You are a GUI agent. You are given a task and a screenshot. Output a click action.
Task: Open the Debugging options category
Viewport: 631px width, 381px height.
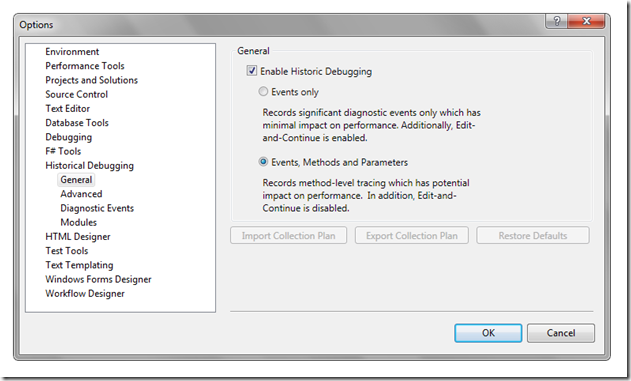pos(68,137)
